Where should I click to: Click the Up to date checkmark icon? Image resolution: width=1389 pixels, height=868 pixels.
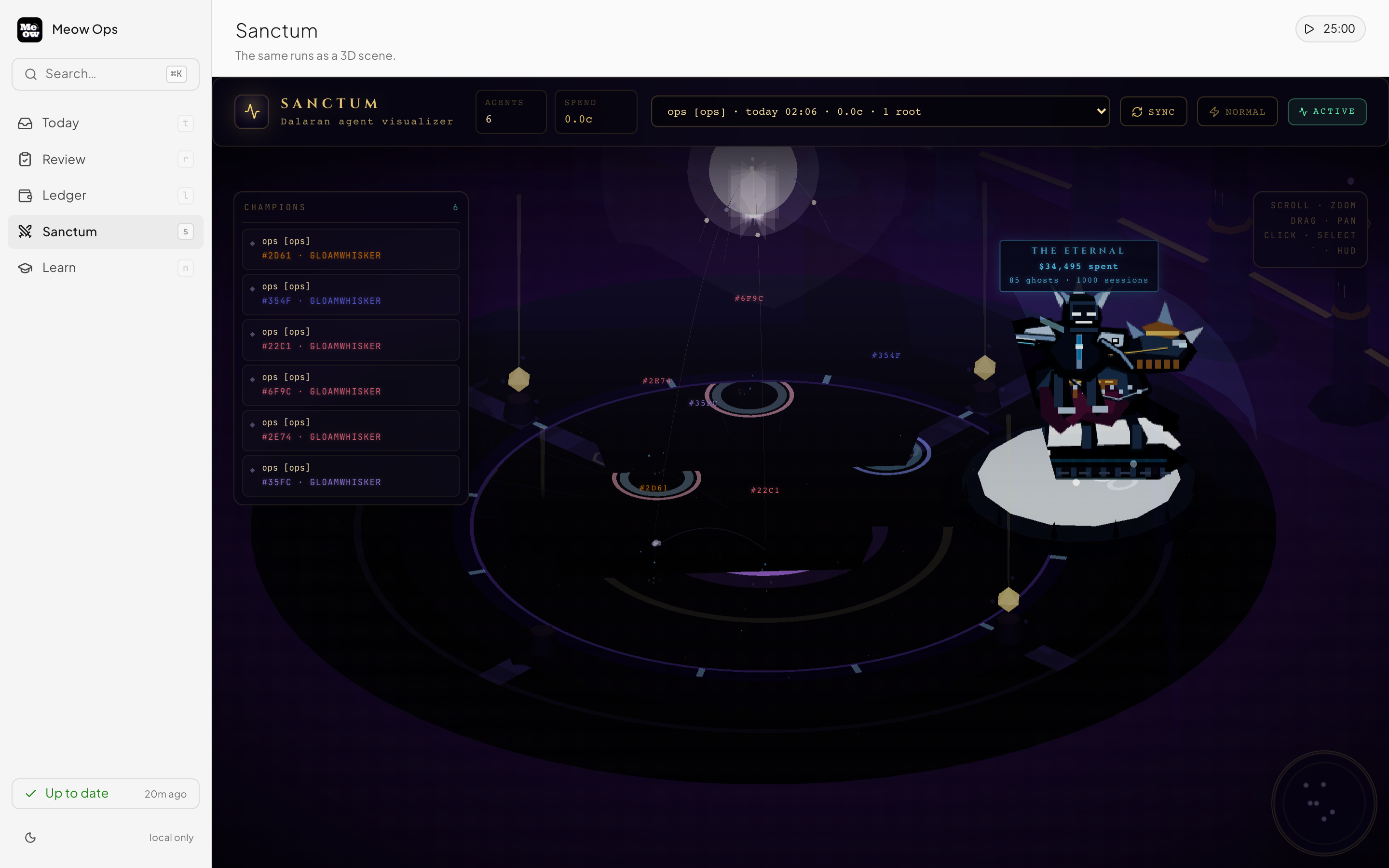[x=31, y=793]
